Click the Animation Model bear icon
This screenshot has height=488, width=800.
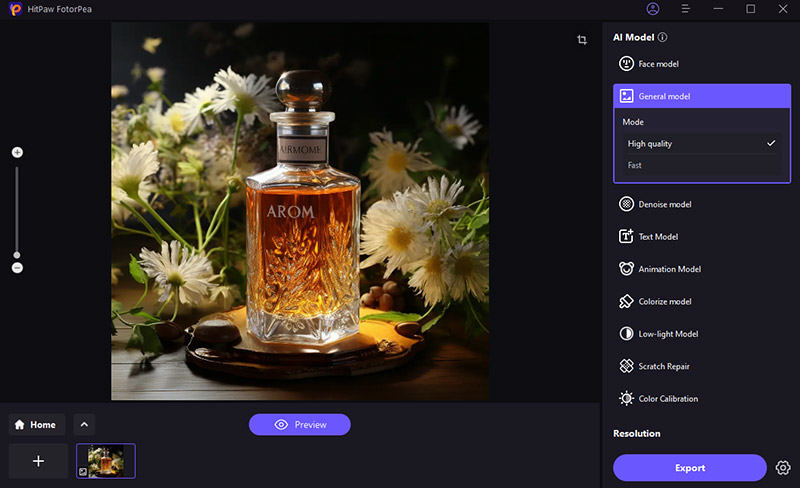coord(626,269)
